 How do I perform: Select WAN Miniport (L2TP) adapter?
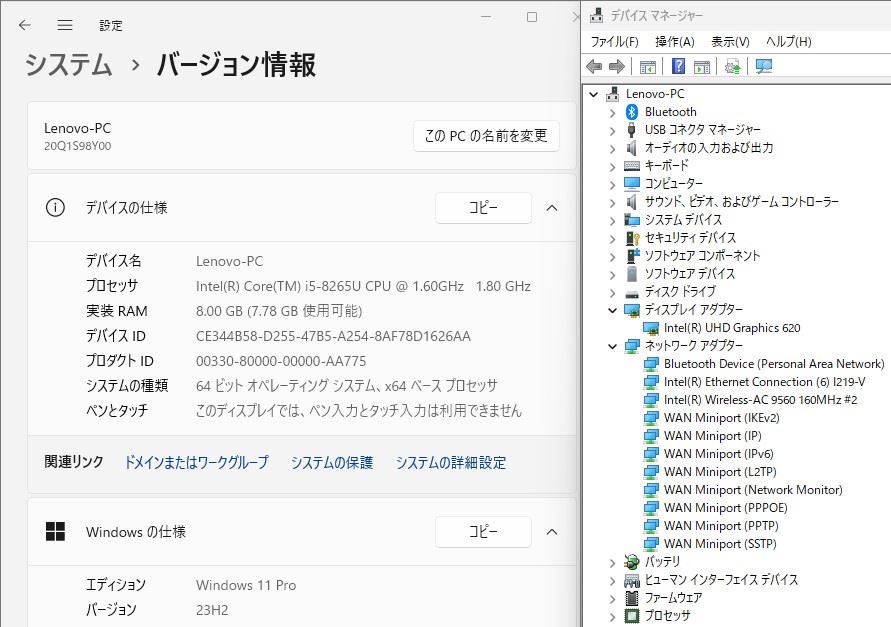(x=720, y=472)
